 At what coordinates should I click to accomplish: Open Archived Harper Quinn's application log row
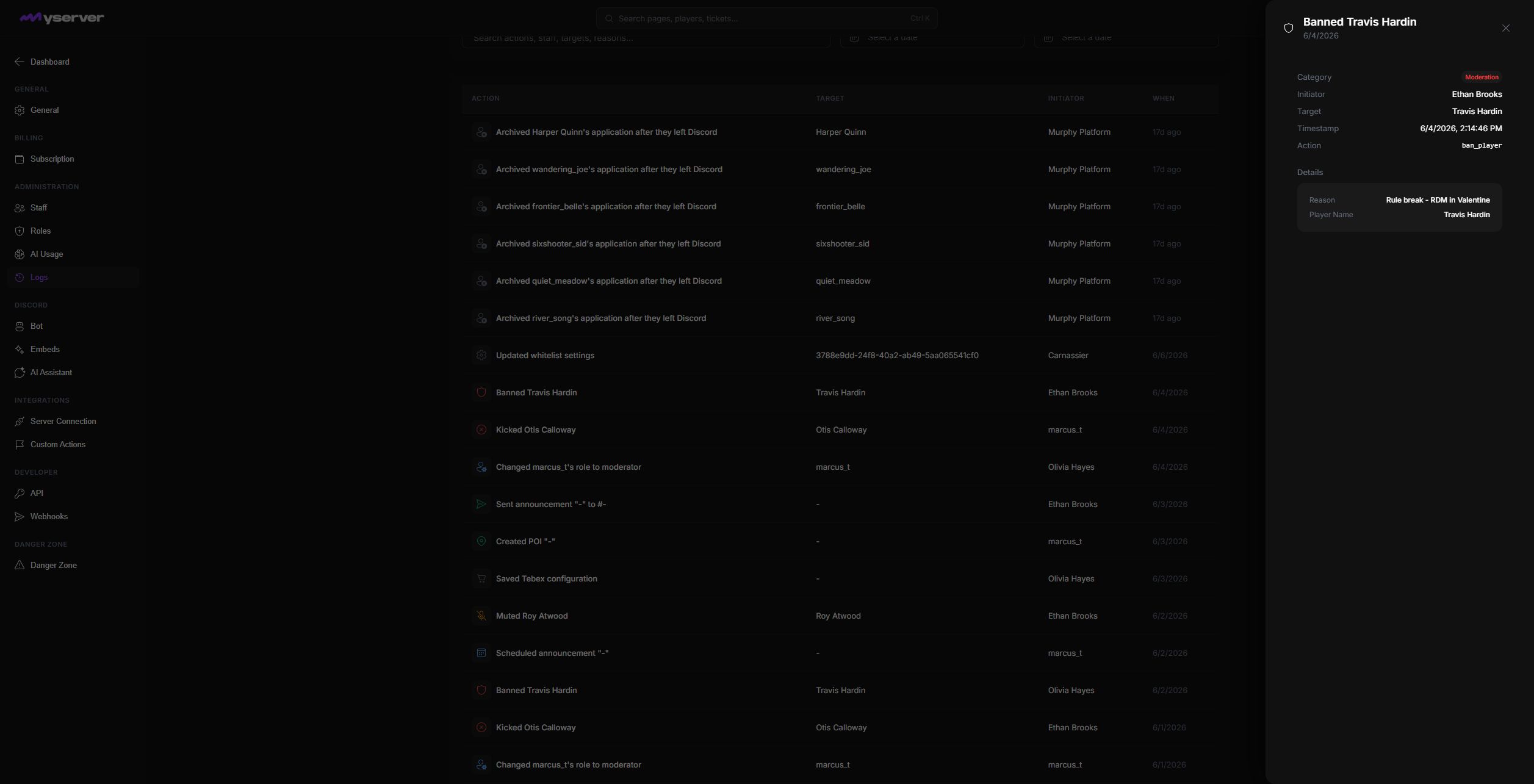tap(840, 132)
